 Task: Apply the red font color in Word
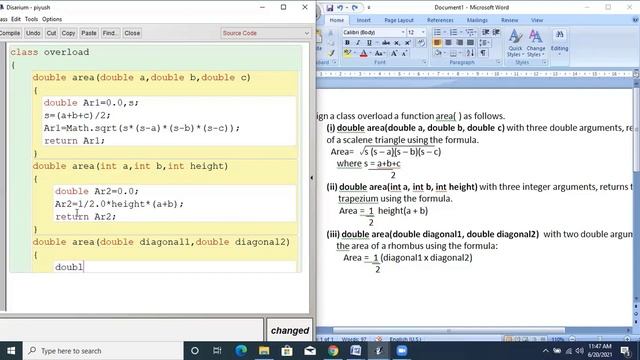click(364, 53)
